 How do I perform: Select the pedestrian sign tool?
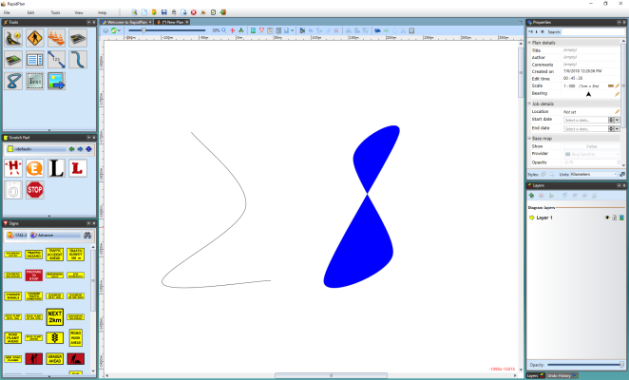pyautogui.click(x=35, y=39)
